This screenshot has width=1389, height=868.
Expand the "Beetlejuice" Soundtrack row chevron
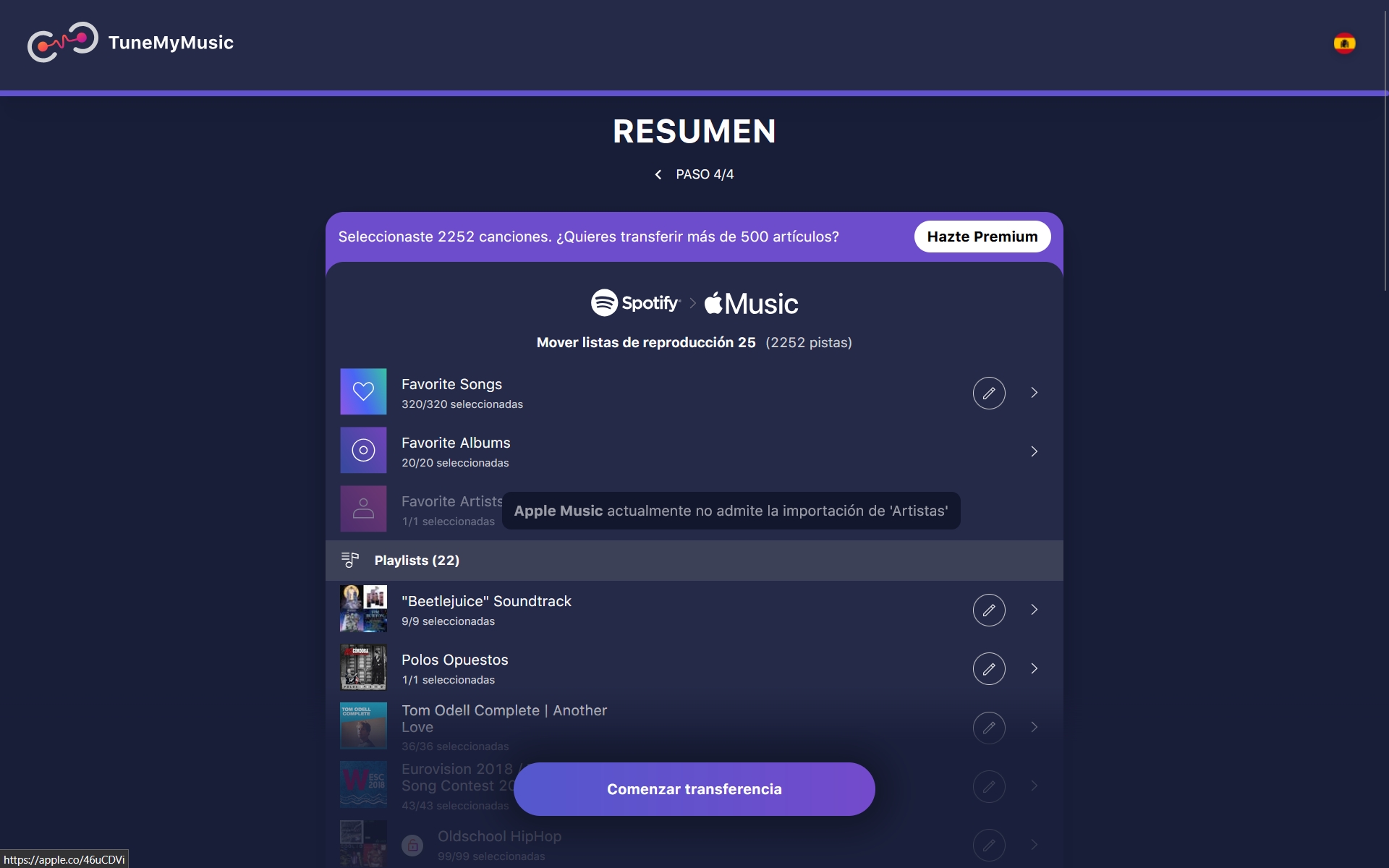1035,610
